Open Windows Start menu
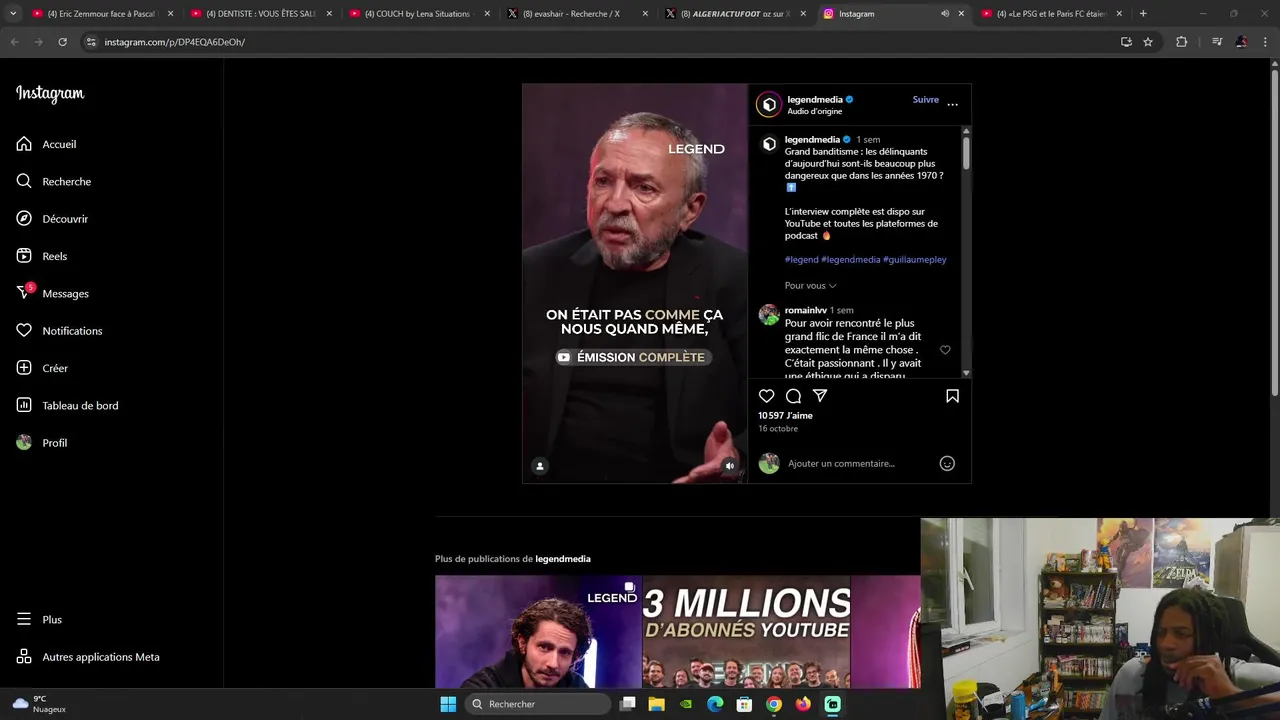Viewport: 1280px width, 720px height. click(x=448, y=704)
